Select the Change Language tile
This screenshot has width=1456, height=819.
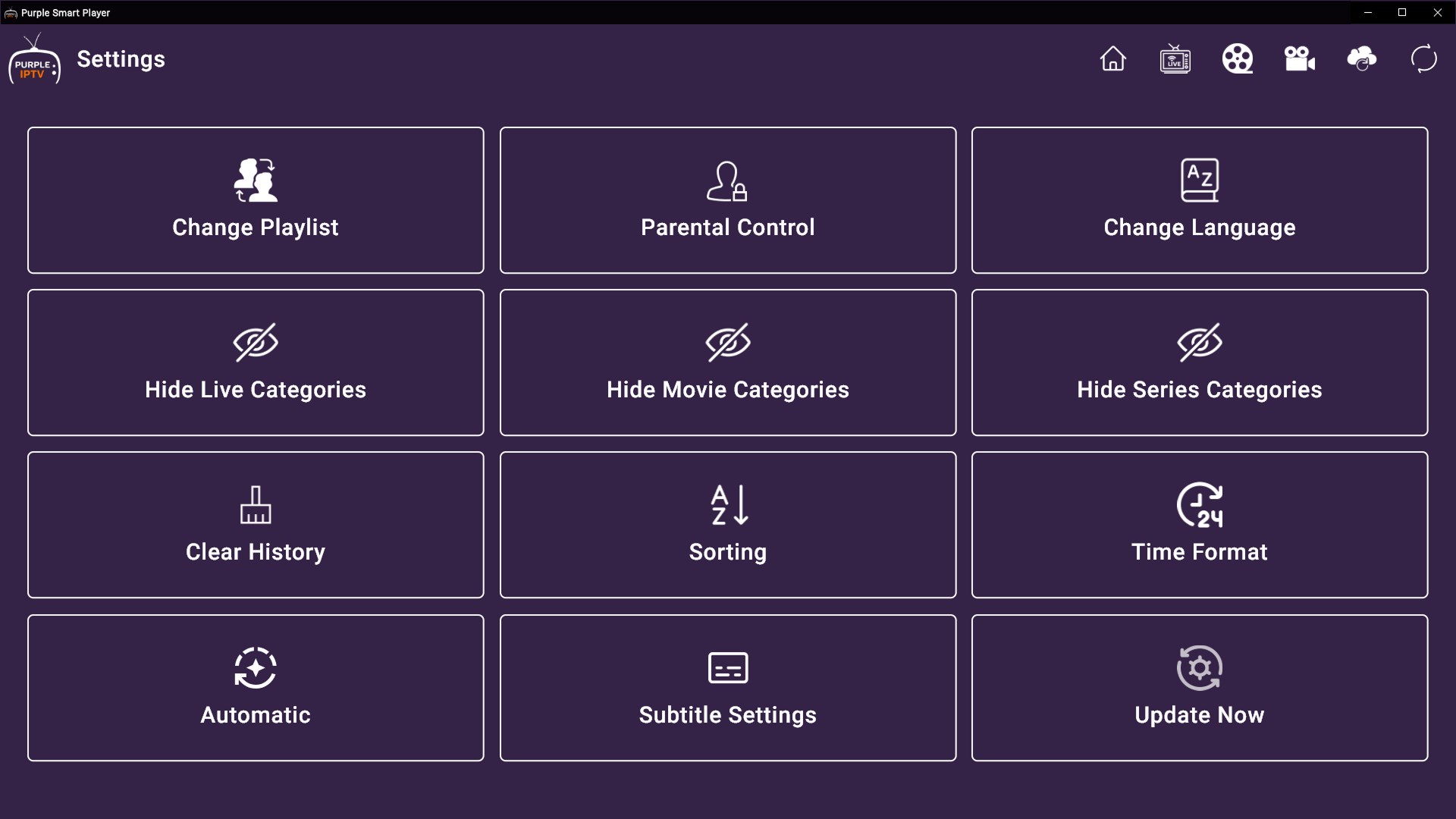click(1199, 200)
